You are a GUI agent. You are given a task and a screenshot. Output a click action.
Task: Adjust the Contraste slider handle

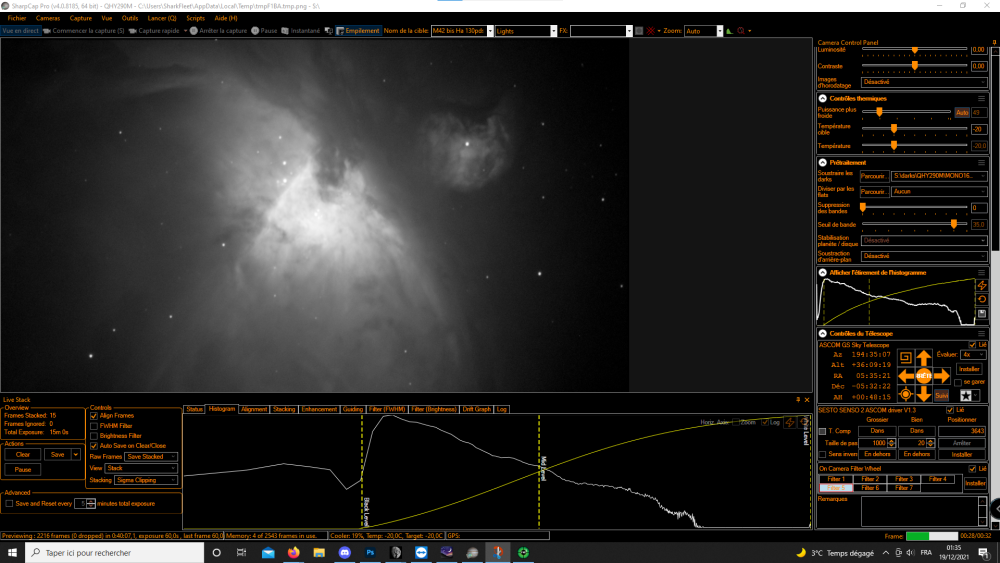click(x=915, y=66)
